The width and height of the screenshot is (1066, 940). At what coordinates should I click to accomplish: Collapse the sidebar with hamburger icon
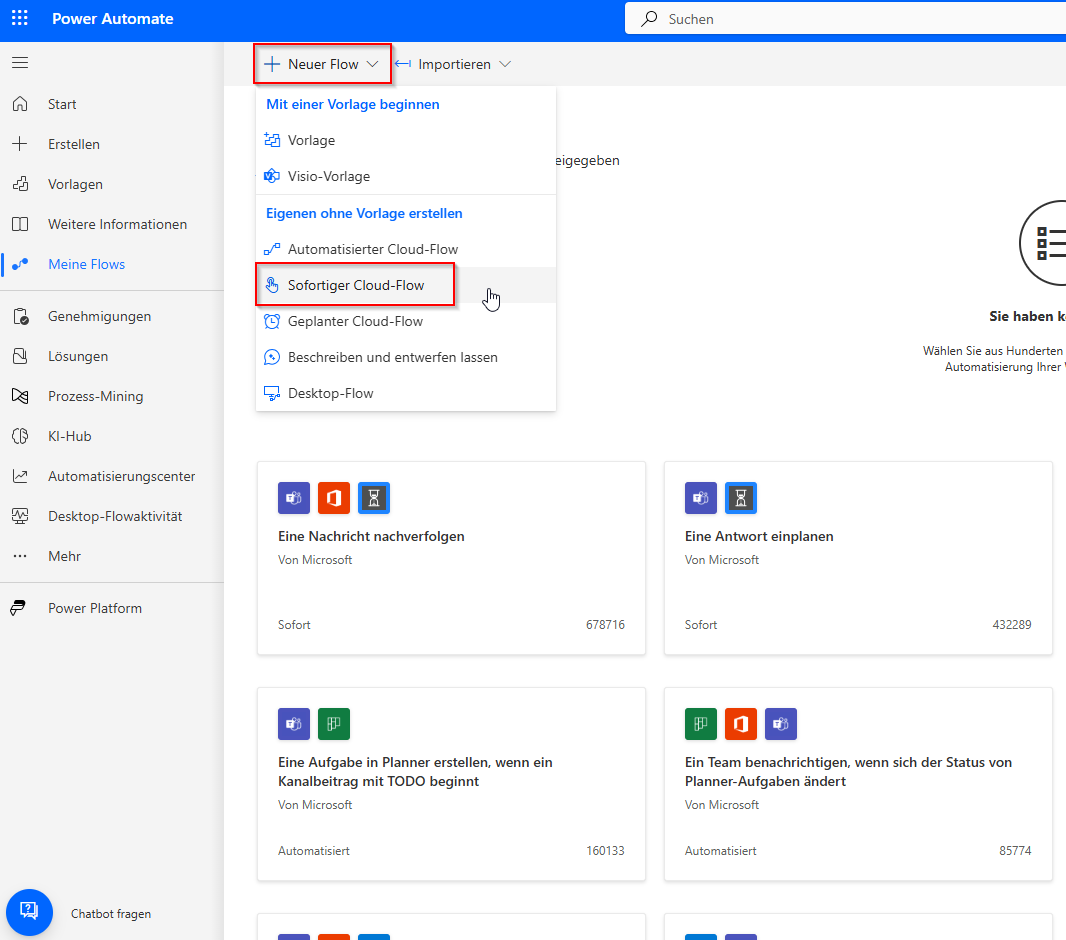(x=20, y=63)
